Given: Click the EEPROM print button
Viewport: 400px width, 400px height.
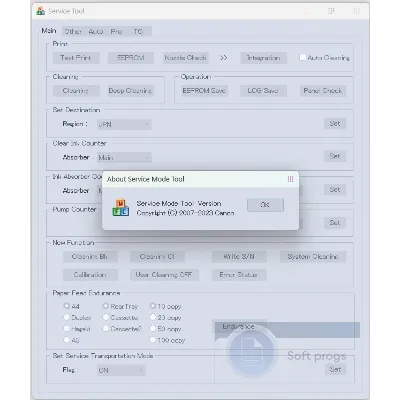Looking at the screenshot, I should tap(131, 58).
